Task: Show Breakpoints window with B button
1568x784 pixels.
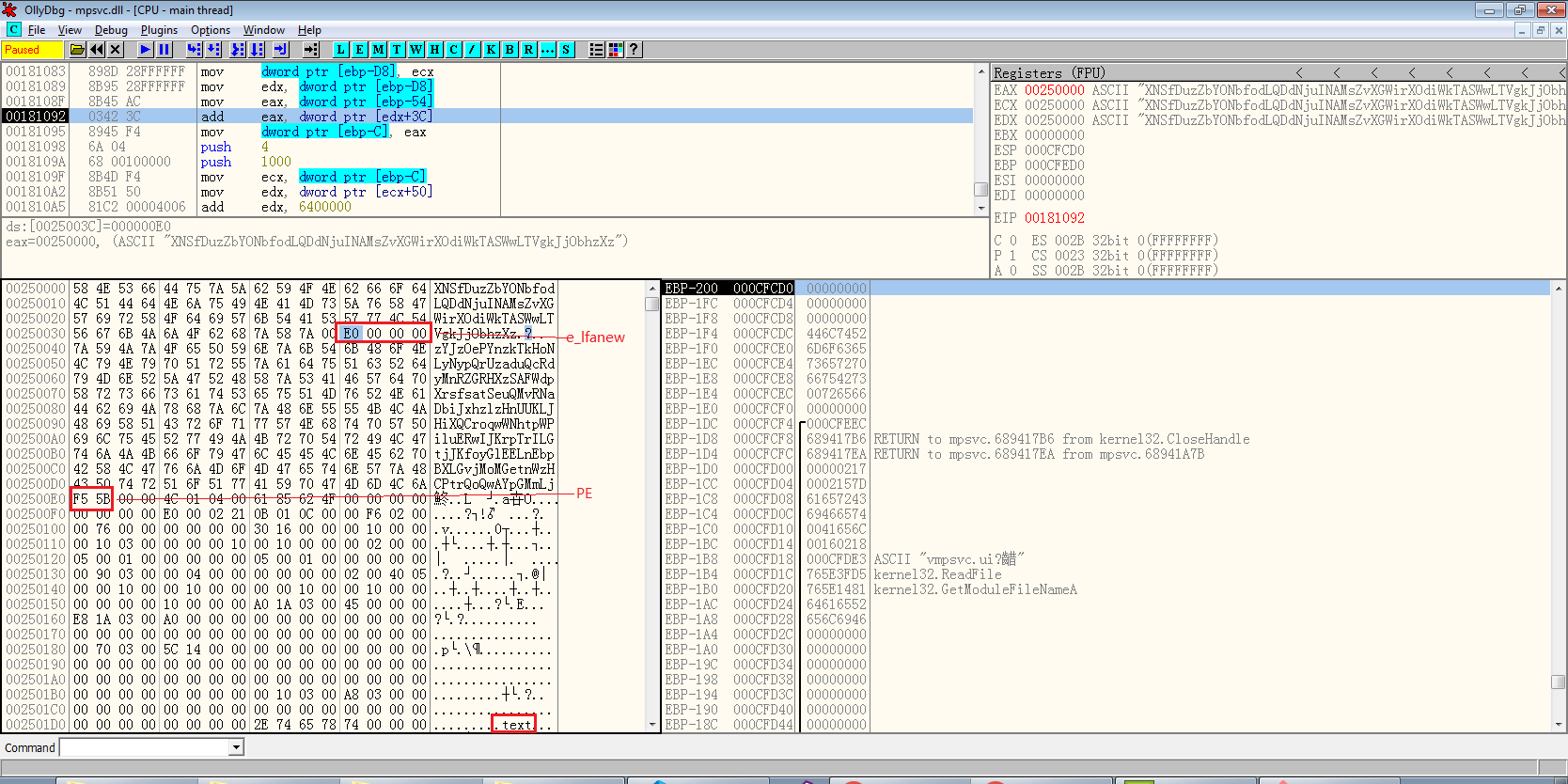Action: click(510, 50)
